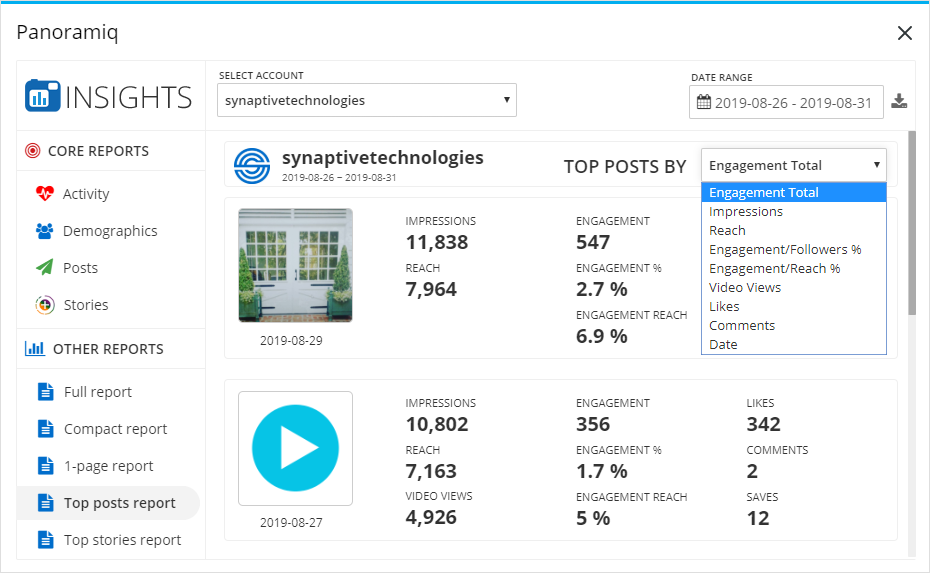
Task: Open the Demographics report
Action: 110,231
